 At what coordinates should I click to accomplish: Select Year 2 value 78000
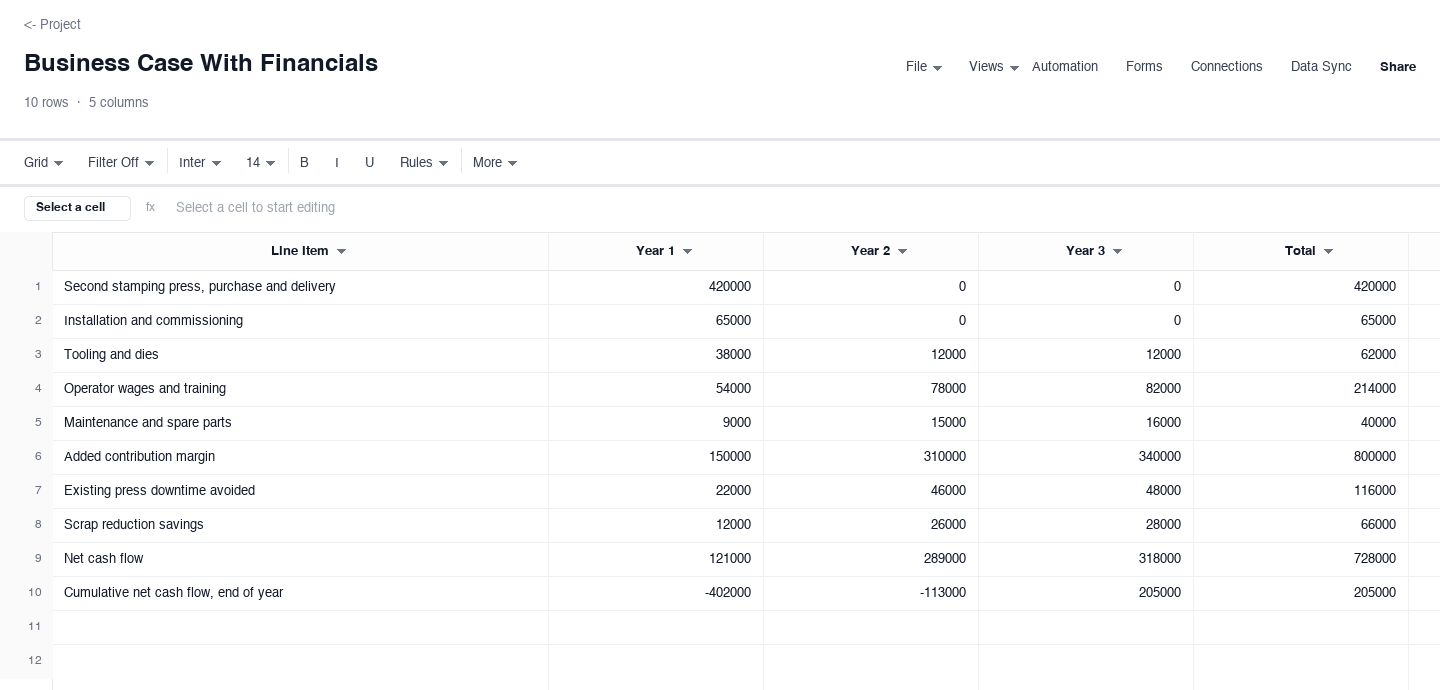(871, 389)
